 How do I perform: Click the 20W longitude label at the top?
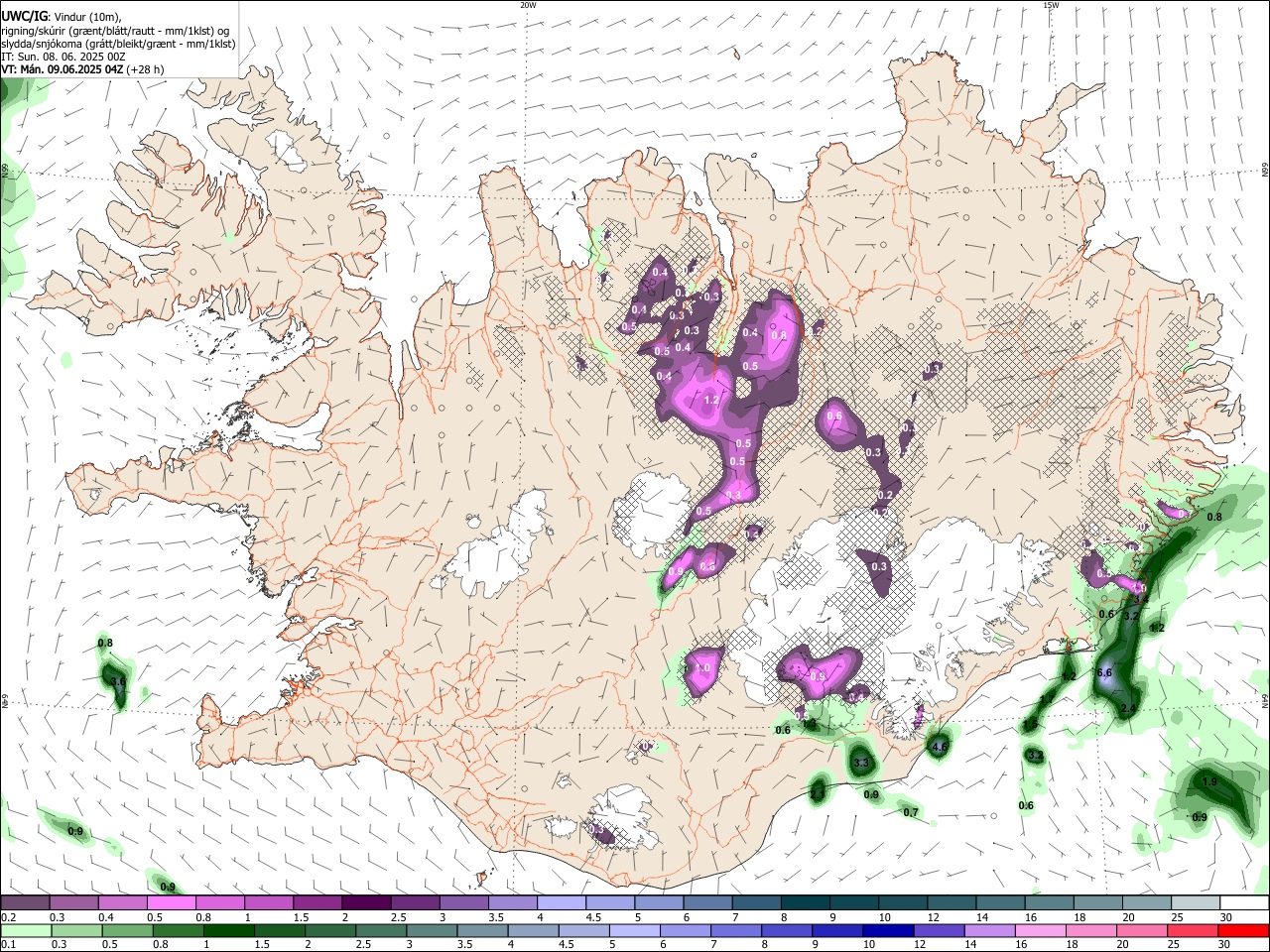click(x=528, y=5)
